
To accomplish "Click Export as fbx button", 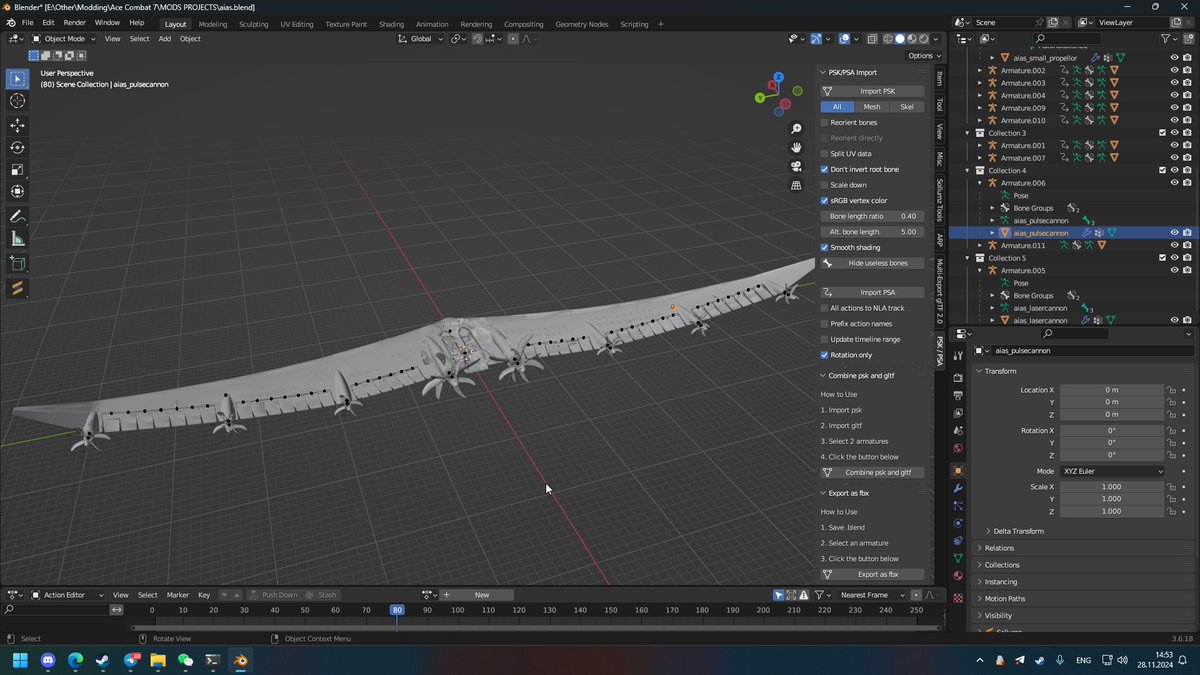I will pos(872,574).
